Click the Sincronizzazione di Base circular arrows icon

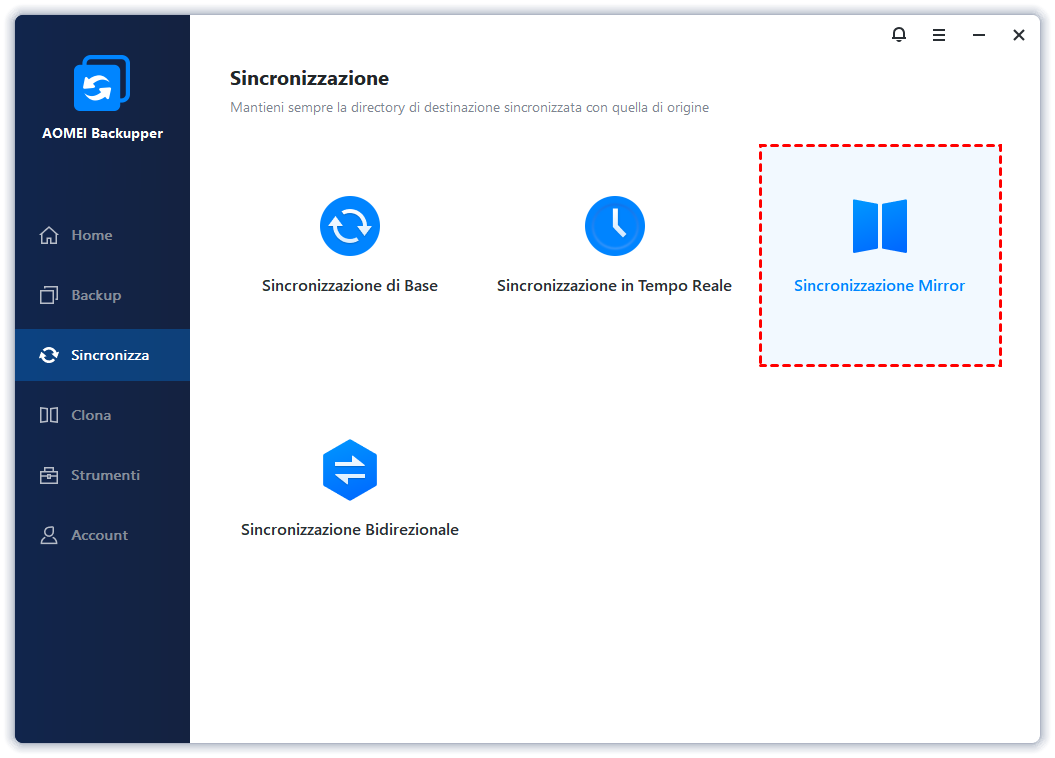(x=350, y=226)
